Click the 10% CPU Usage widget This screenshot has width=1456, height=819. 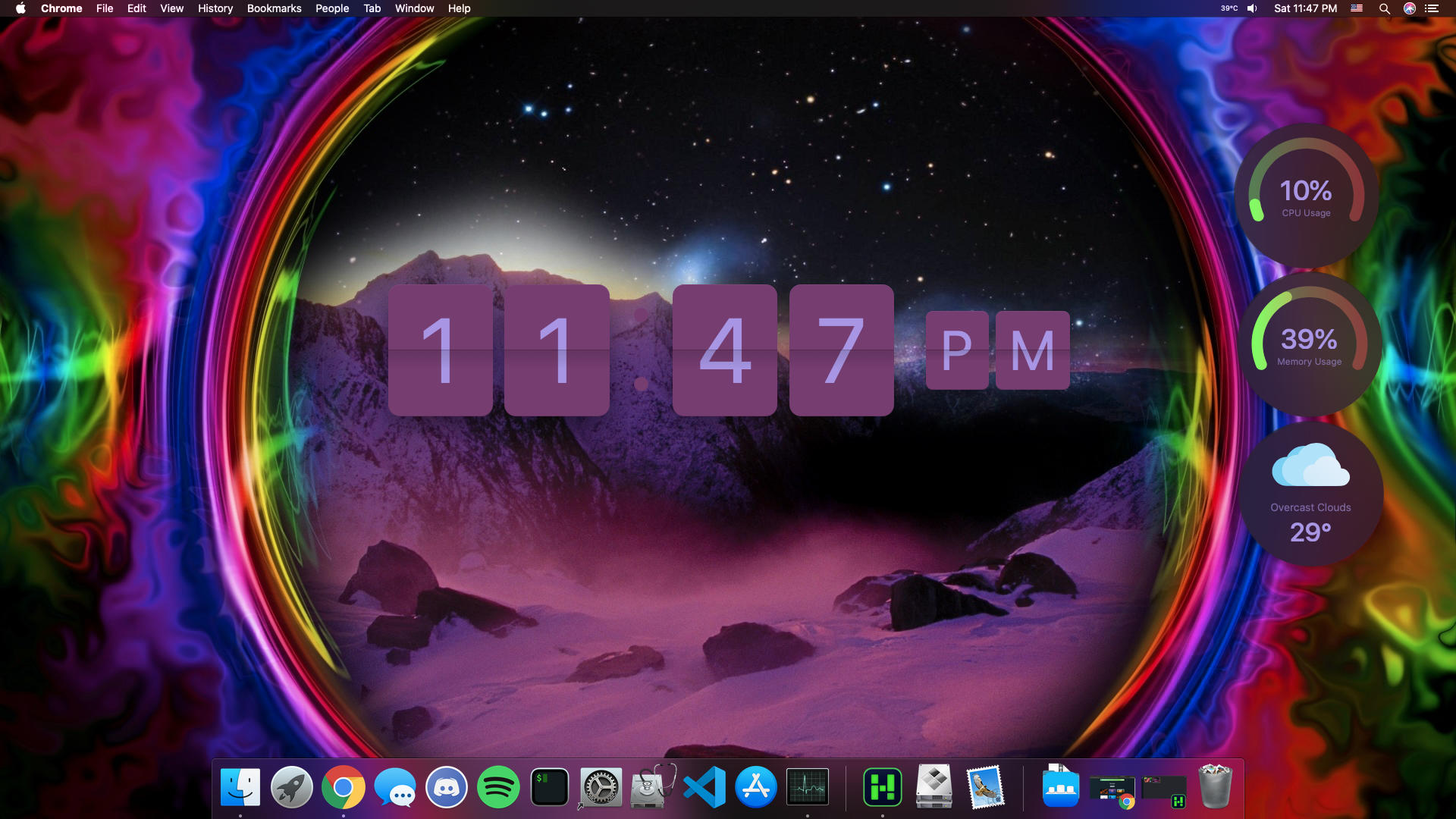1306,196
